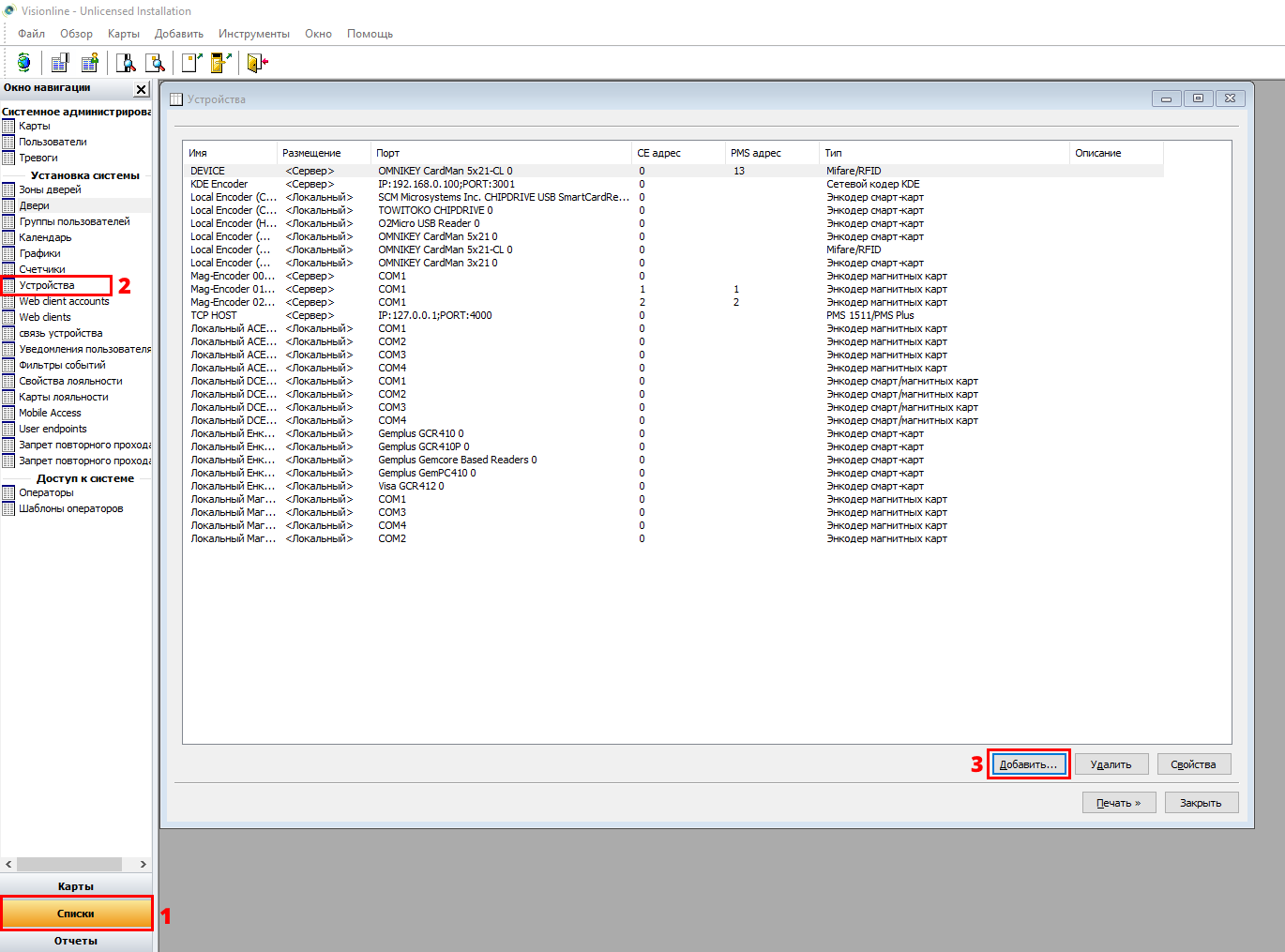Select Календарь in navigation list
Image resolution: width=1285 pixels, height=952 pixels.
click(x=45, y=237)
